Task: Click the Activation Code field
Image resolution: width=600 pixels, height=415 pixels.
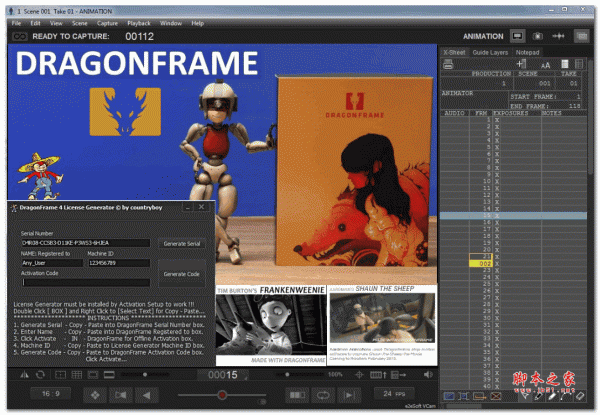Action: coord(86,283)
